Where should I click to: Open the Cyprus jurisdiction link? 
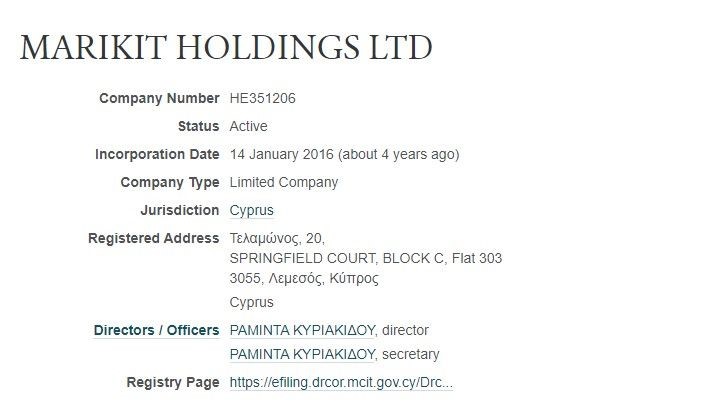click(251, 210)
